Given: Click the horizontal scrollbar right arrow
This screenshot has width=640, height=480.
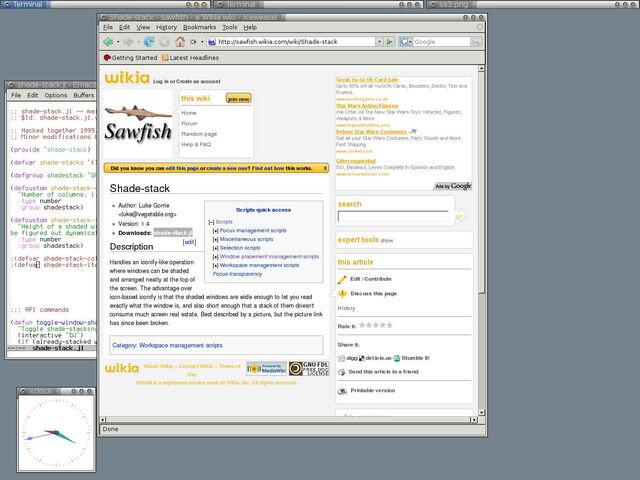Looking at the screenshot, I should (473, 419).
